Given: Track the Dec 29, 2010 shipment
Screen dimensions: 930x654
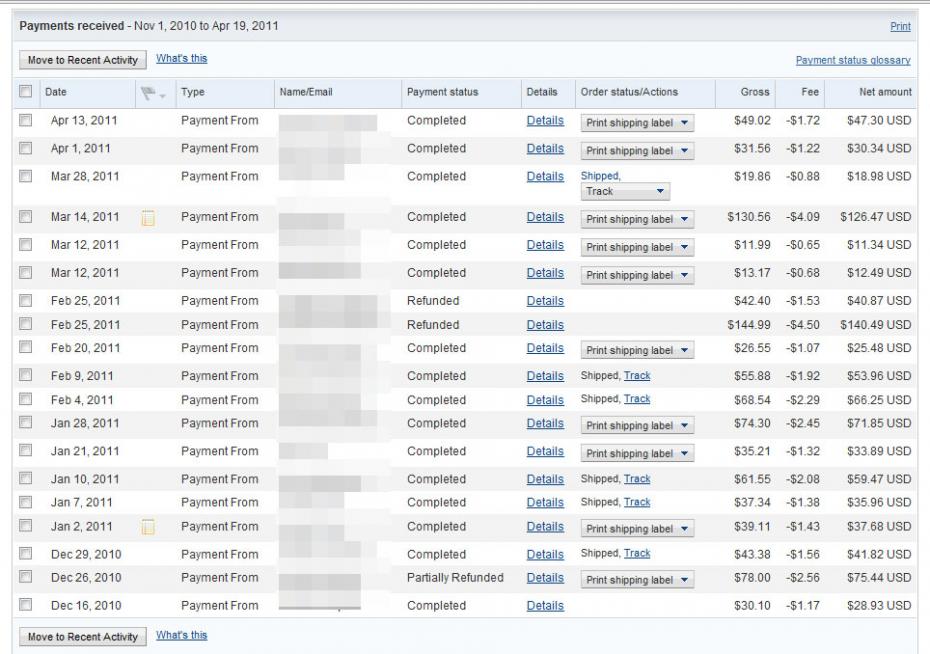Looking at the screenshot, I should tap(637, 553).
